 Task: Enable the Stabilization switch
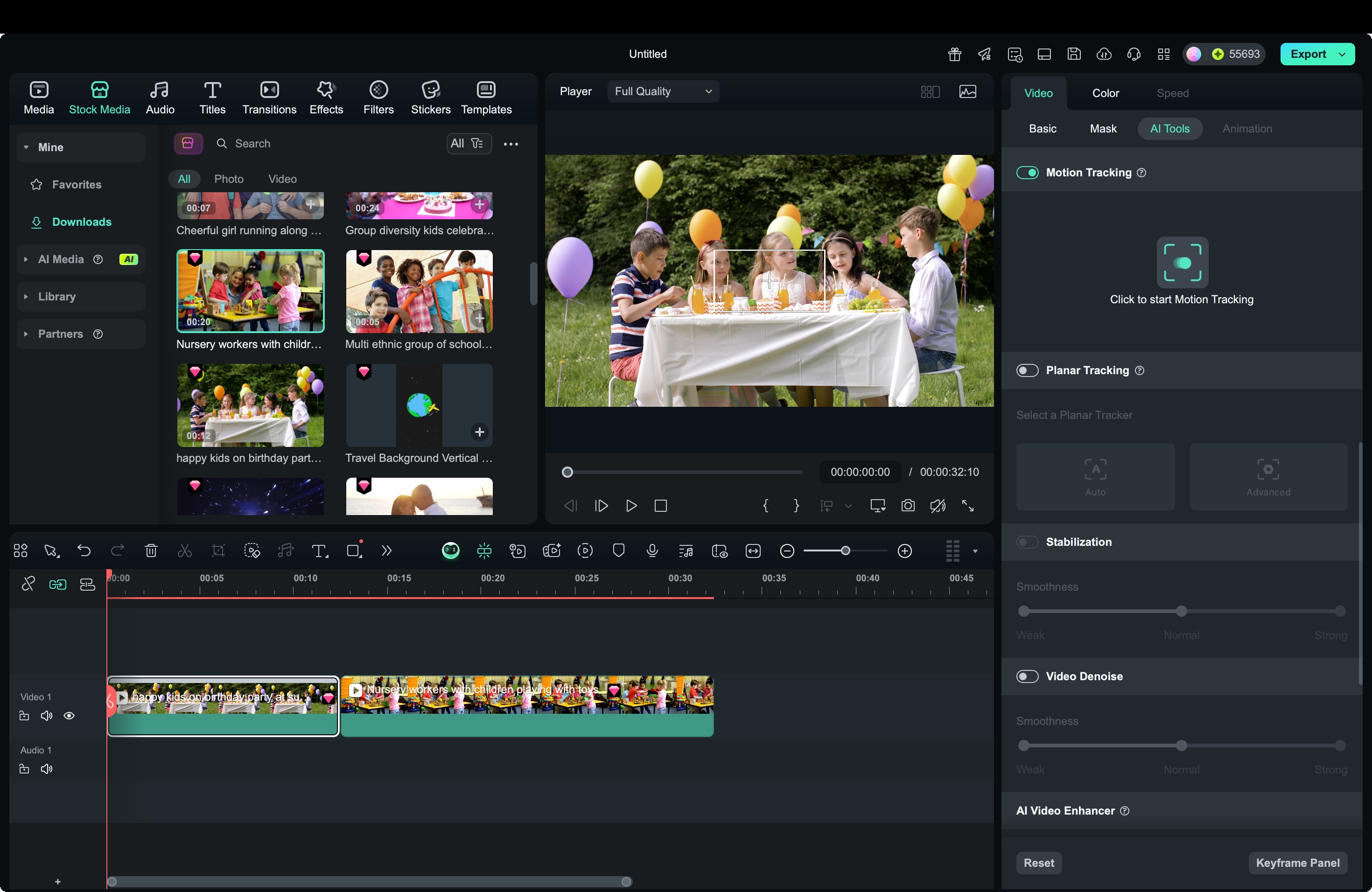(x=1027, y=542)
